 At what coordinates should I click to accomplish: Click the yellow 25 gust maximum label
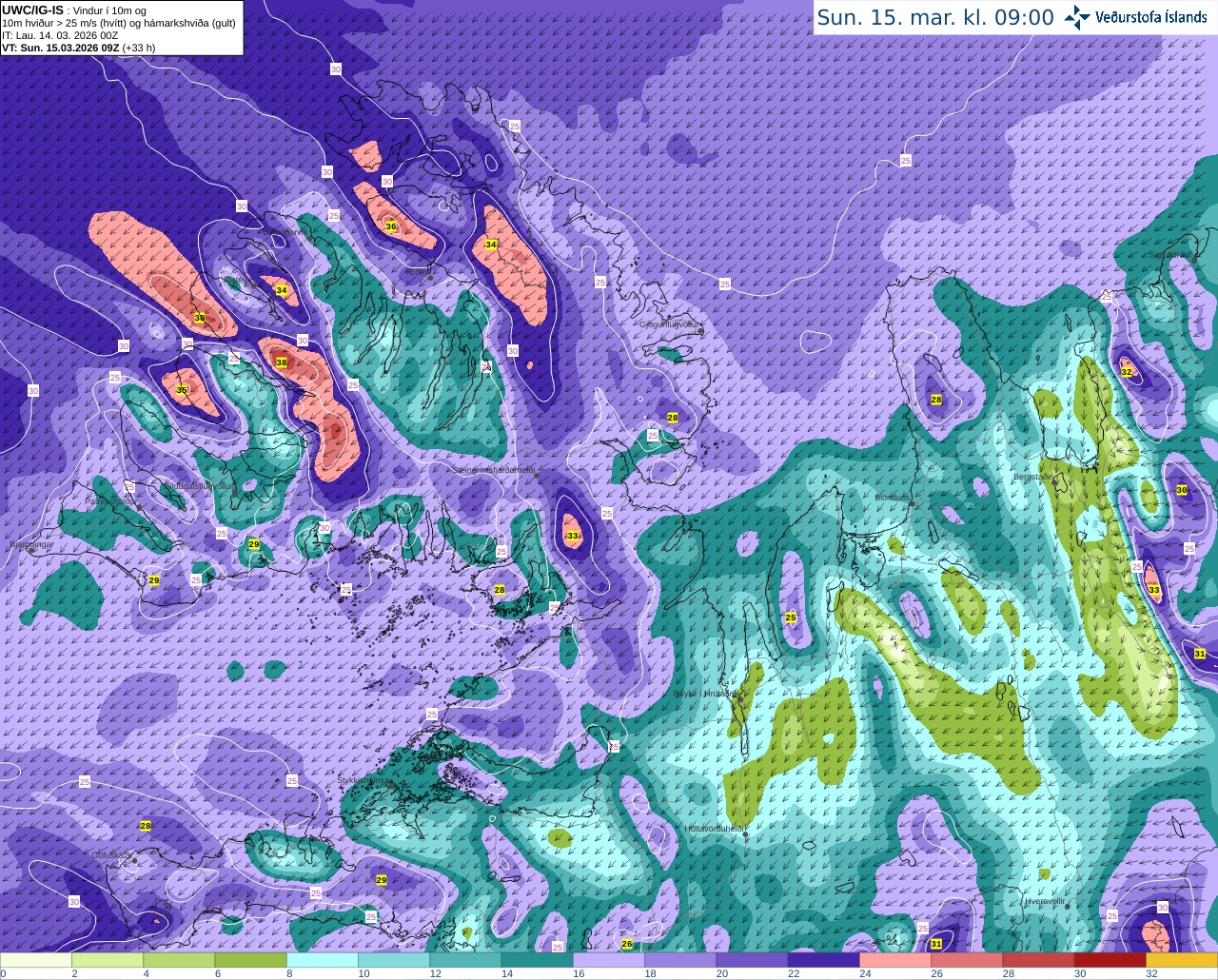tap(790, 617)
